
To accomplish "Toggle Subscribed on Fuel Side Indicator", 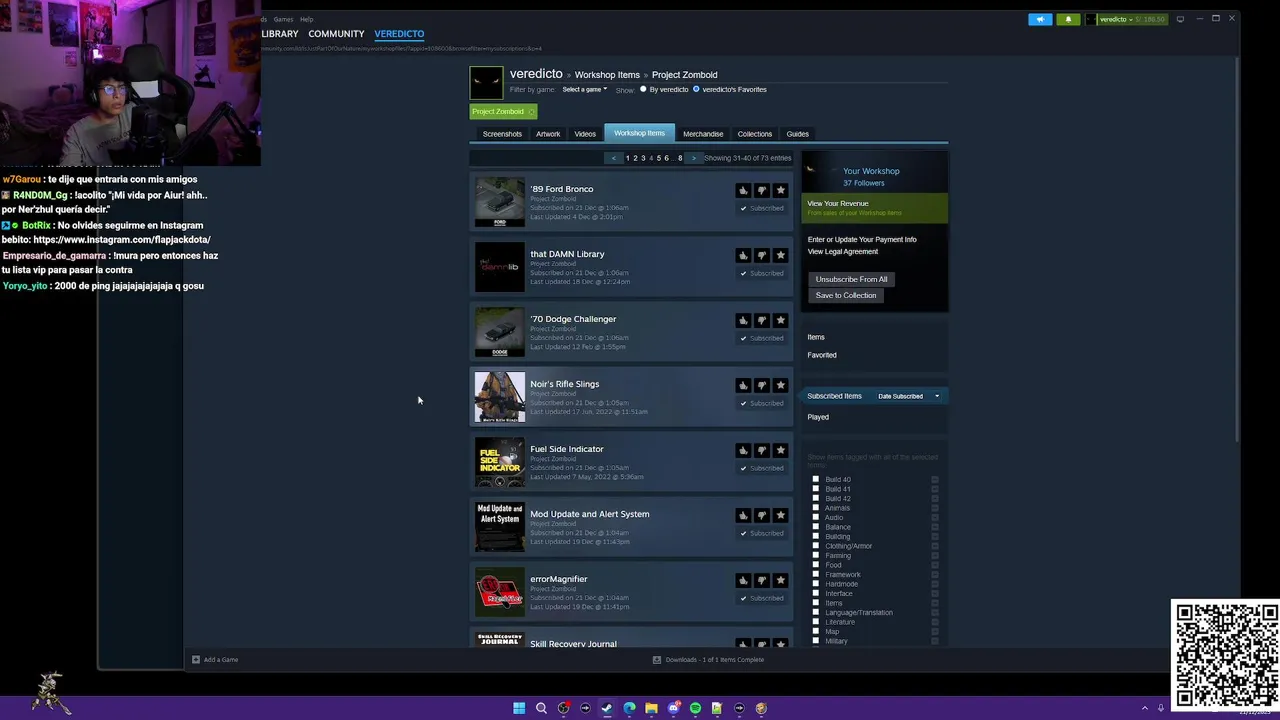I will point(762,468).
